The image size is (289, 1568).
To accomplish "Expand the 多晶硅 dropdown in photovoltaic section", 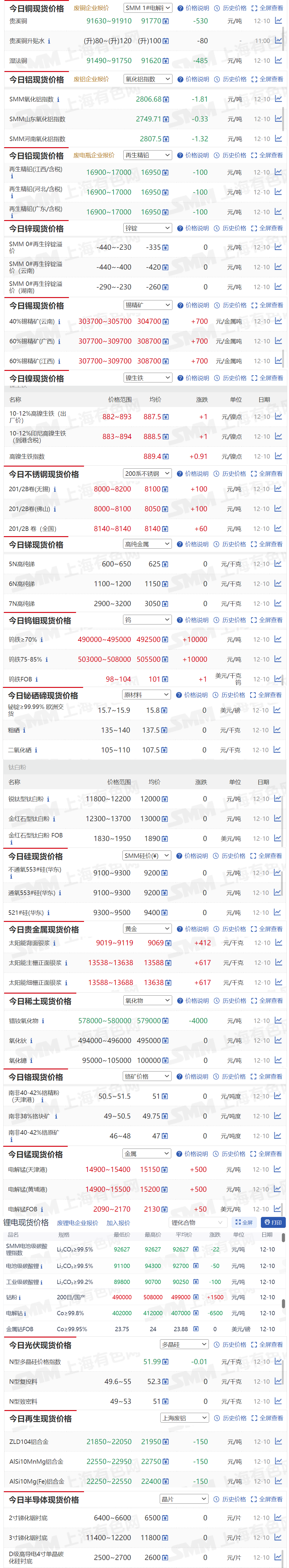I will pos(185,1344).
